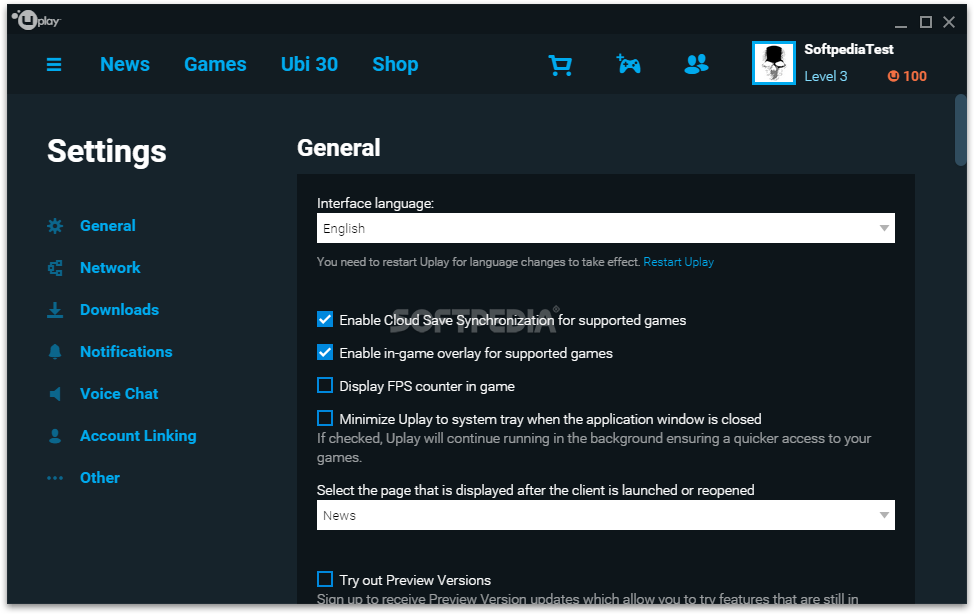Click the three-dots icon for Other
Screen dimensions: 974x614
tap(55, 478)
